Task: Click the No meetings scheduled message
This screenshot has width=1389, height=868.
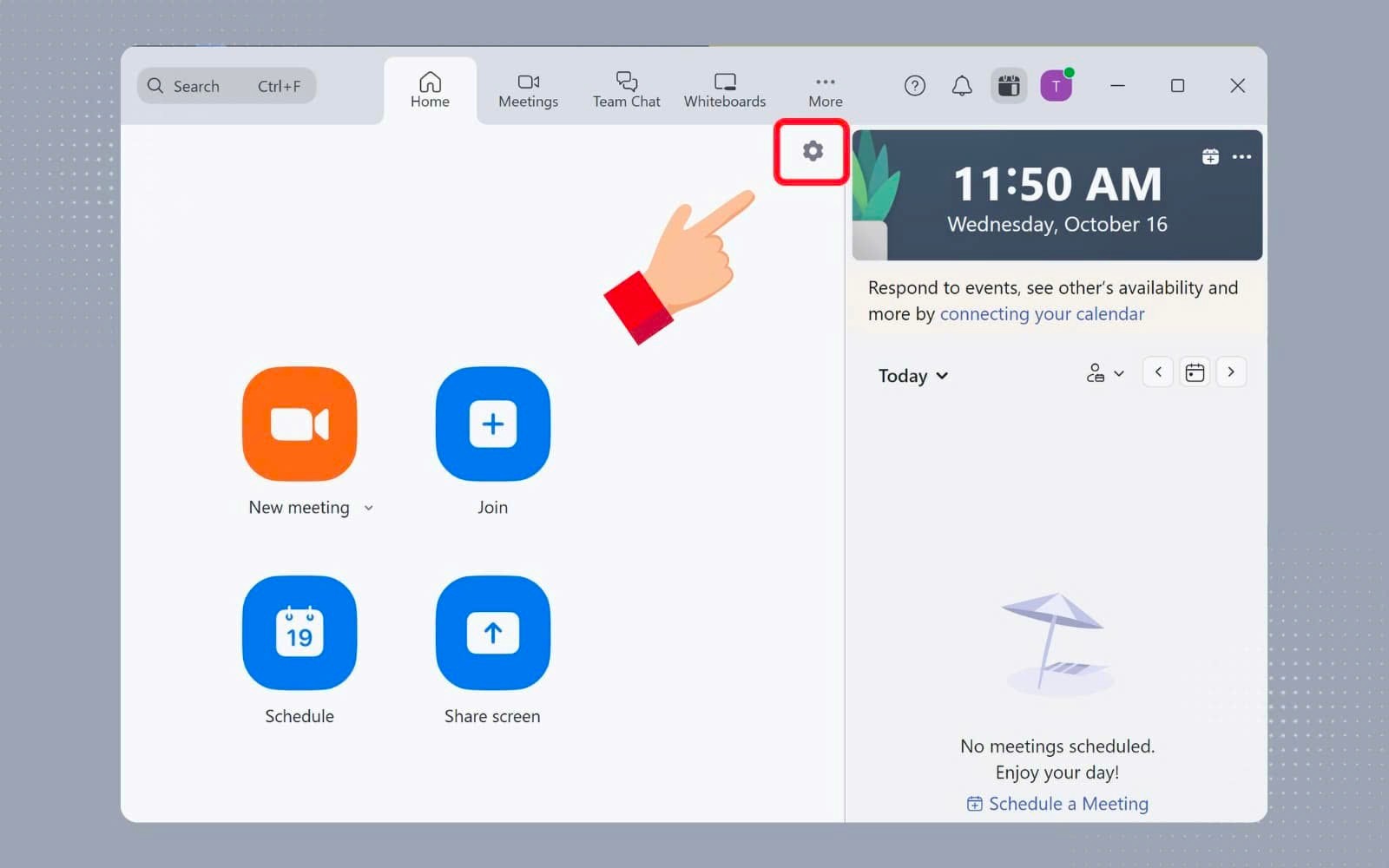Action: click(x=1057, y=746)
